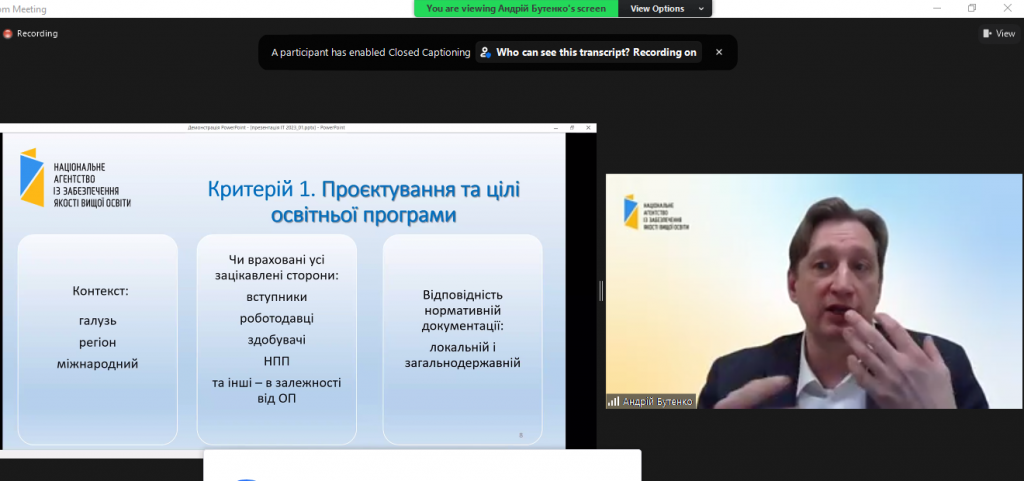The image size is (1024, 481).
Task: Click the Андрій Бутенко name label
Action: (657, 401)
